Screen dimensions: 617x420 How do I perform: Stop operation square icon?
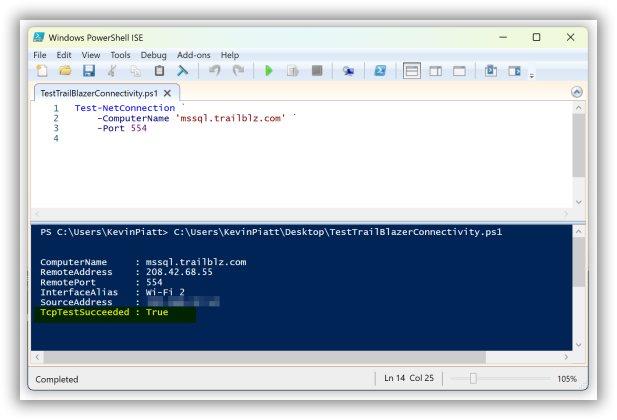coord(317,71)
